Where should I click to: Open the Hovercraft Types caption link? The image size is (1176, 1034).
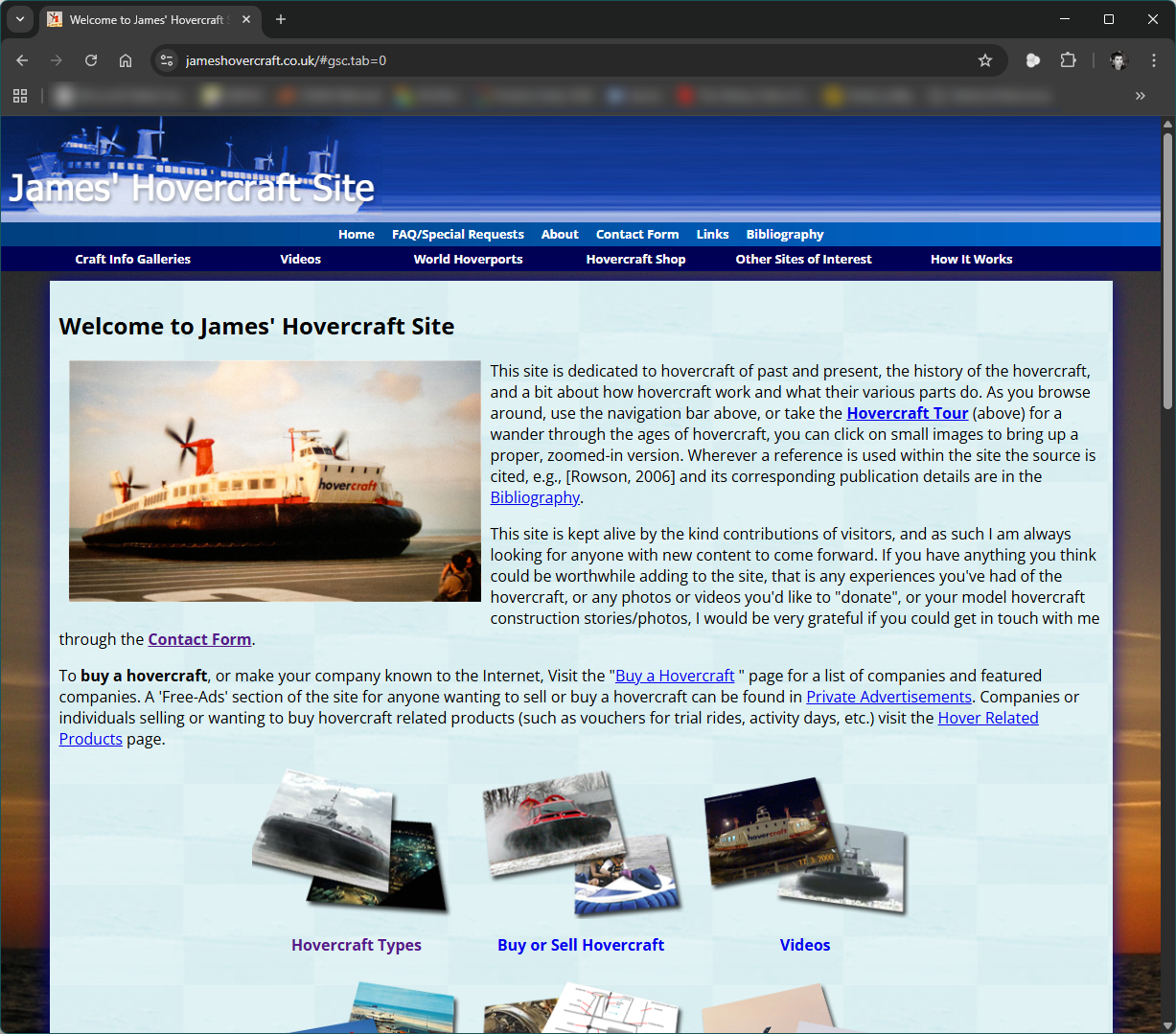(357, 945)
